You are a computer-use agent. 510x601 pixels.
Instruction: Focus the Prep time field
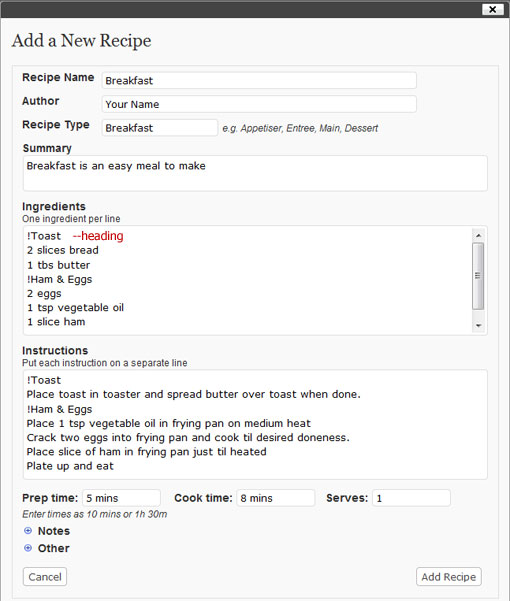pos(121,498)
